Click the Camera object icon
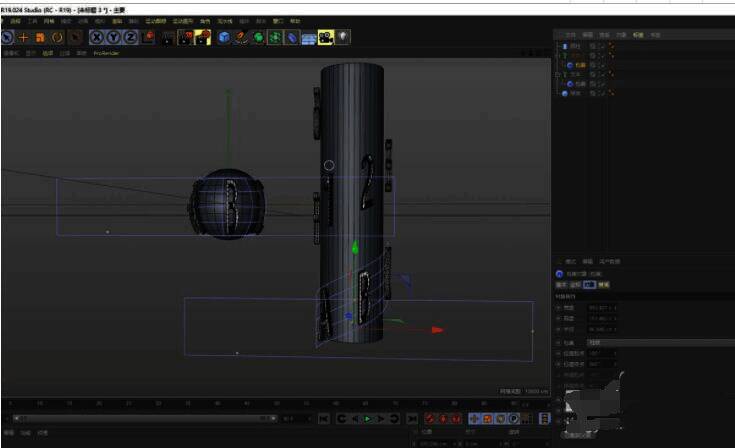The width and height of the screenshot is (735, 448). 325,37
